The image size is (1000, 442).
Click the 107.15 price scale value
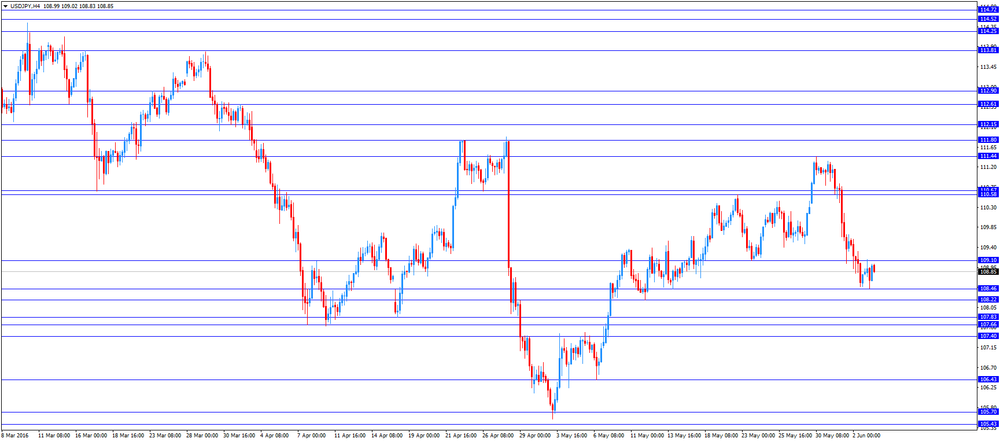pyautogui.click(x=989, y=348)
